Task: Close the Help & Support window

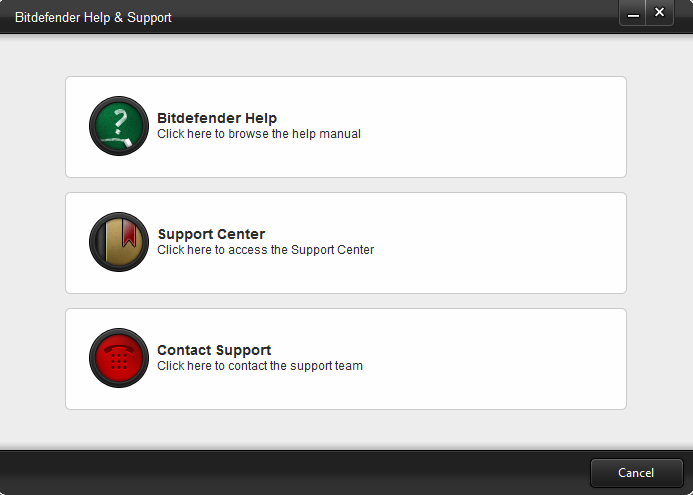Action: click(x=660, y=13)
